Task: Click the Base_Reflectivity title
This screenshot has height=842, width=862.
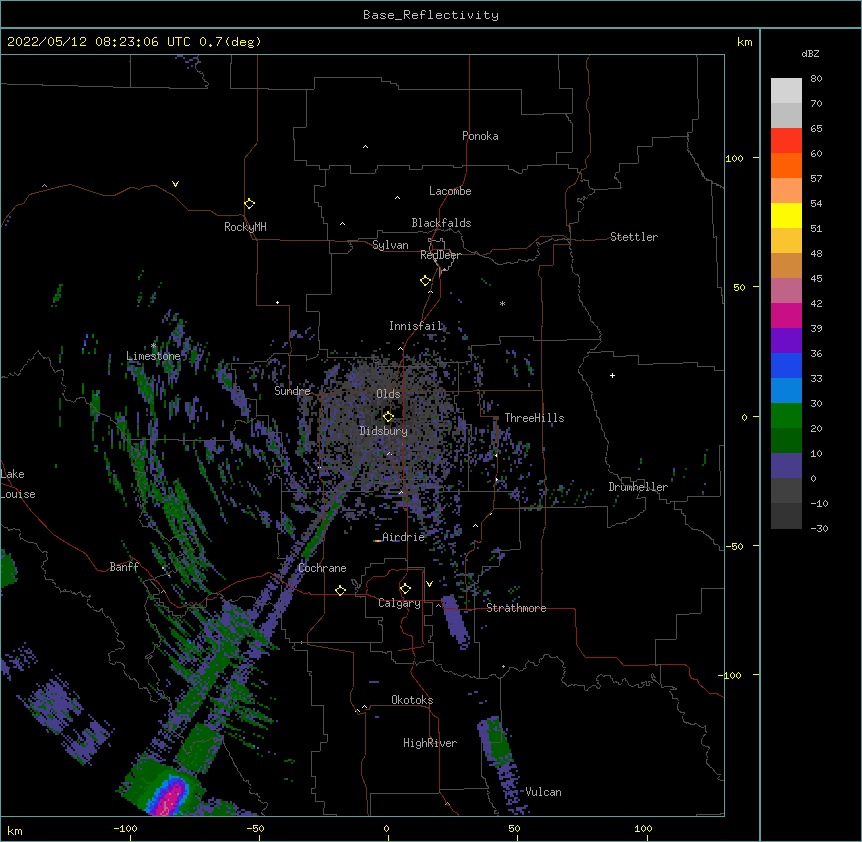Action: (431, 15)
